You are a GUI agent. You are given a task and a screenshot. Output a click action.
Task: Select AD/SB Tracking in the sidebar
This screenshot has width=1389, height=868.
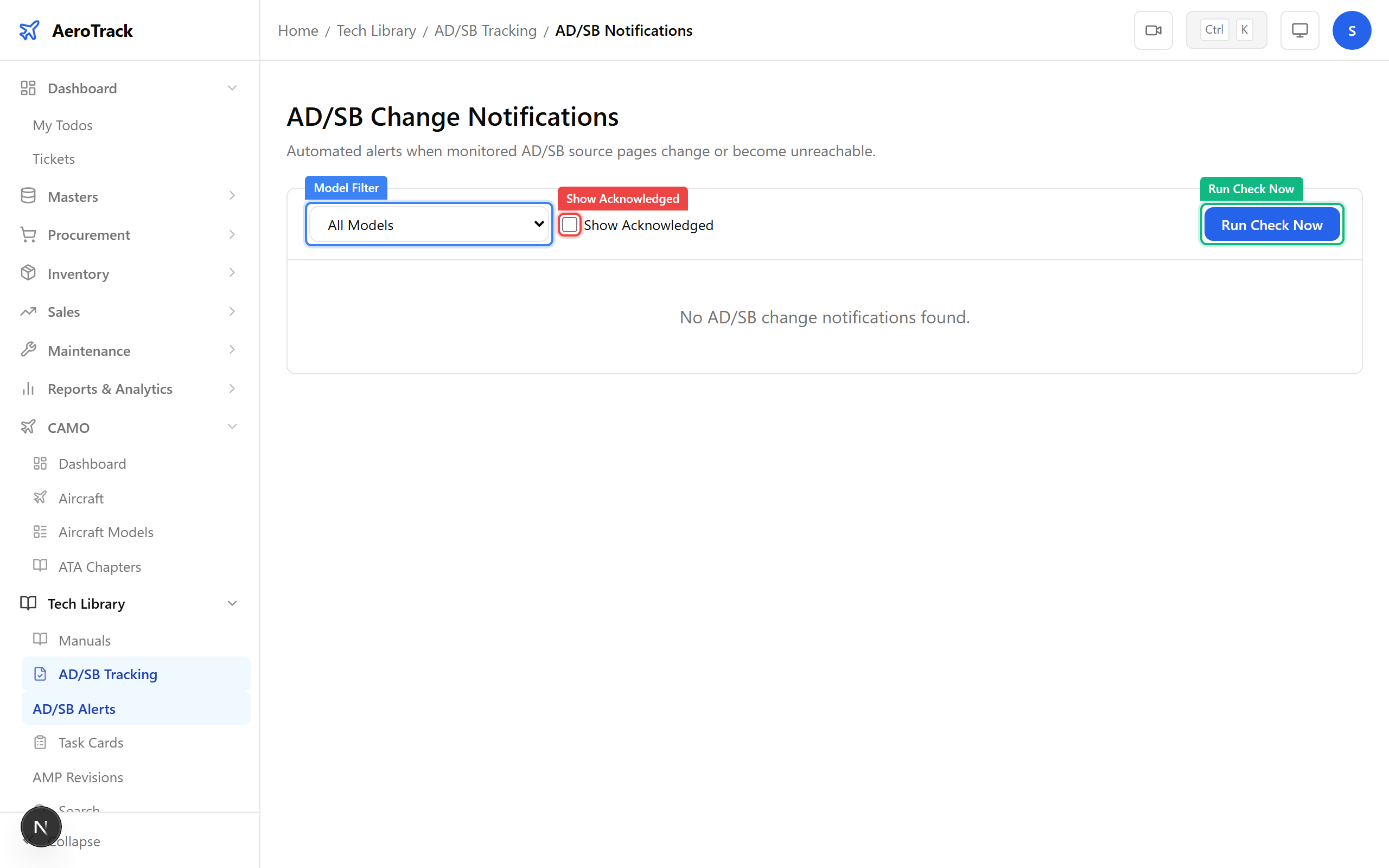pos(107,674)
